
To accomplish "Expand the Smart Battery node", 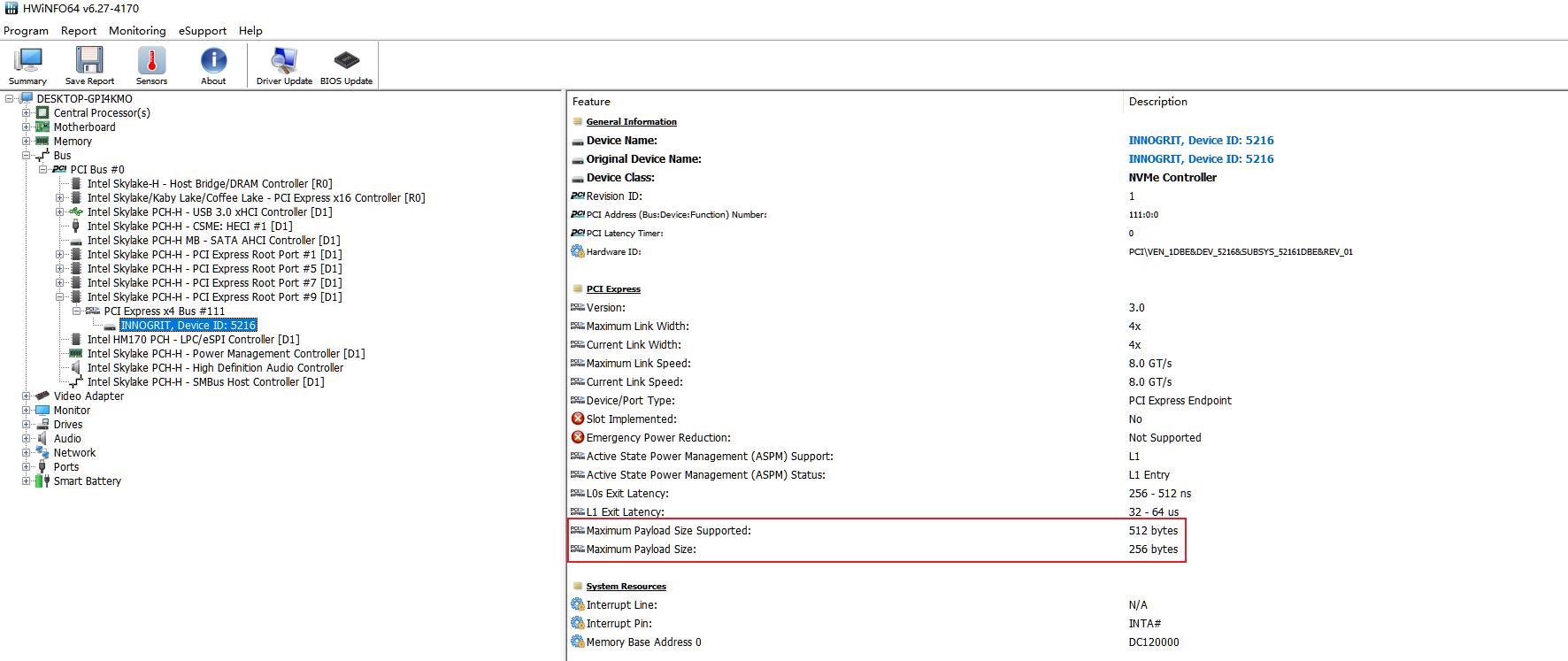I will tap(26, 481).
